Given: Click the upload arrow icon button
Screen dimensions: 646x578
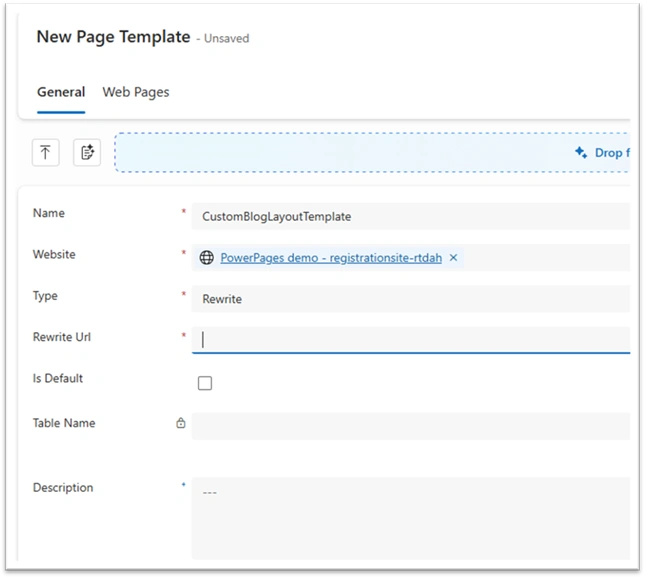Looking at the screenshot, I should coord(45,152).
